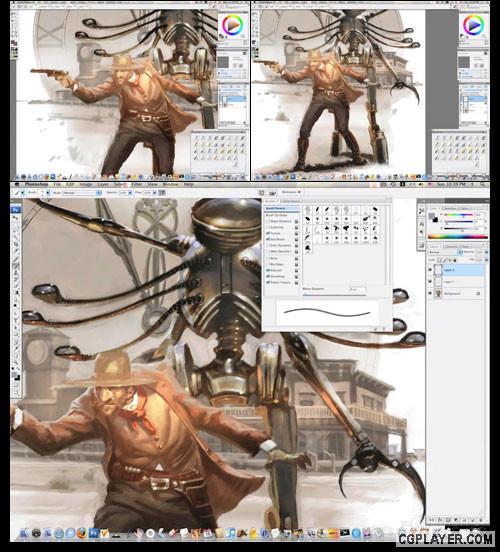Click the lock icon beside Texture option

[296, 233]
